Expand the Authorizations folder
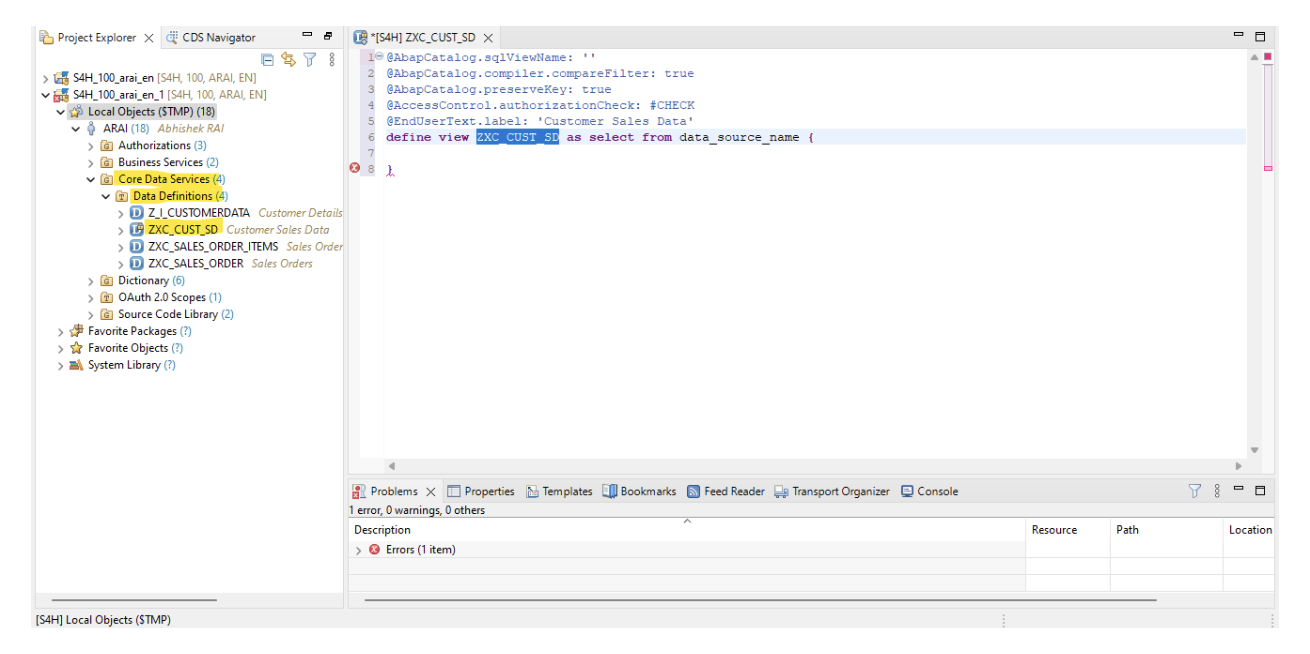The image size is (1310, 654). click(x=91, y=146)
